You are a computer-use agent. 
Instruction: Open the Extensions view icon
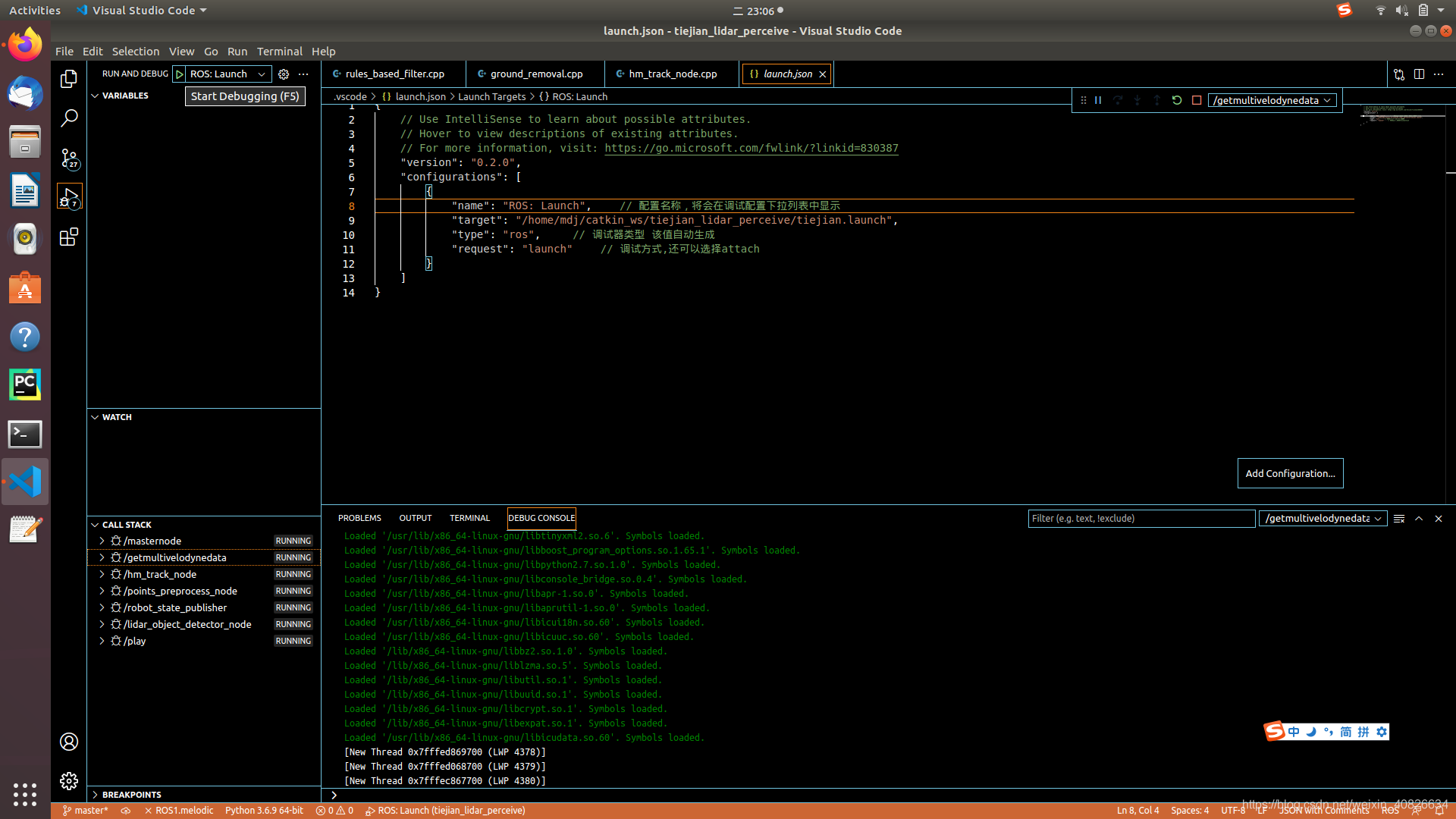(69, 237)
